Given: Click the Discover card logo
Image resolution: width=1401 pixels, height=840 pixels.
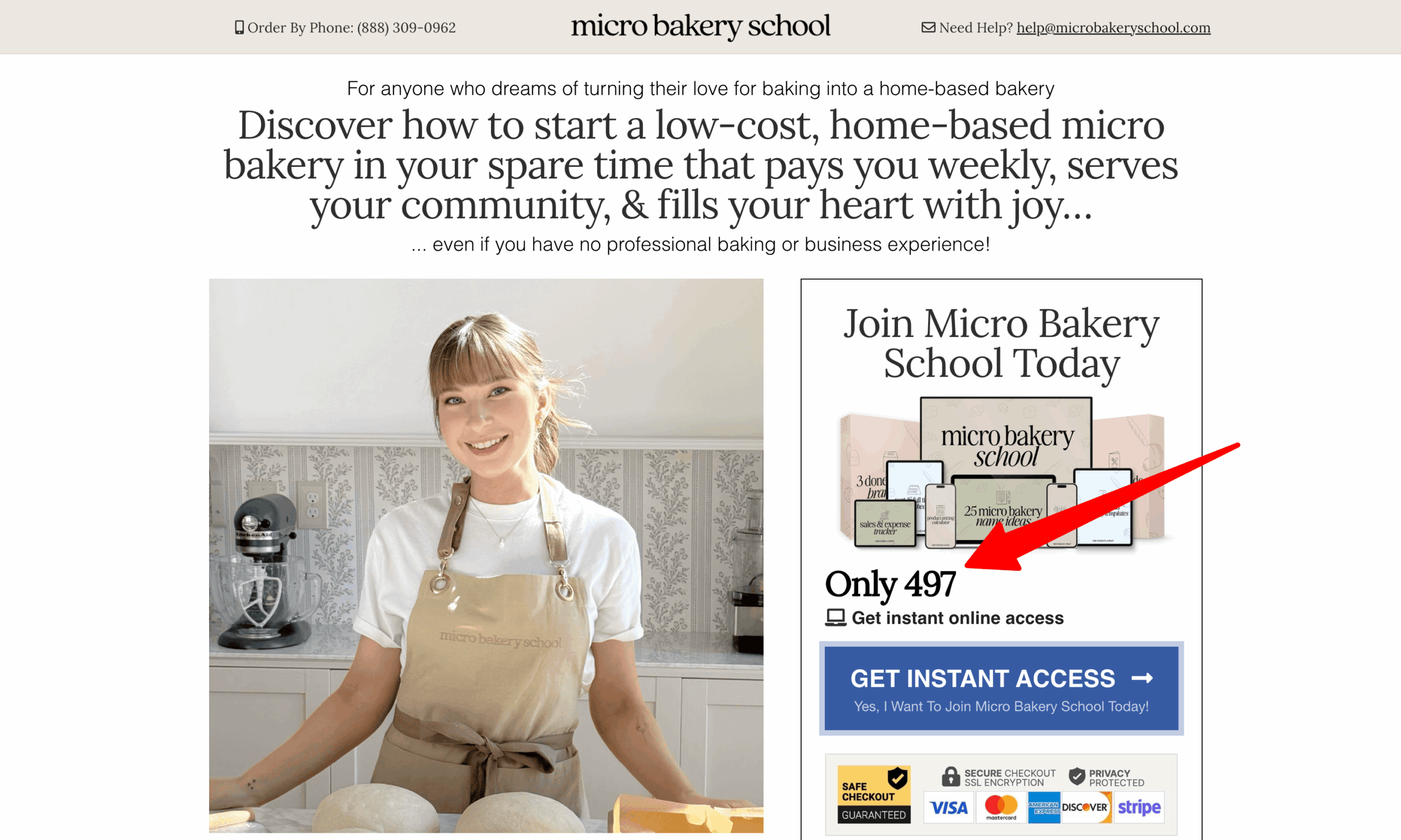Looking at the screenshot, I should coord(1086,808).
